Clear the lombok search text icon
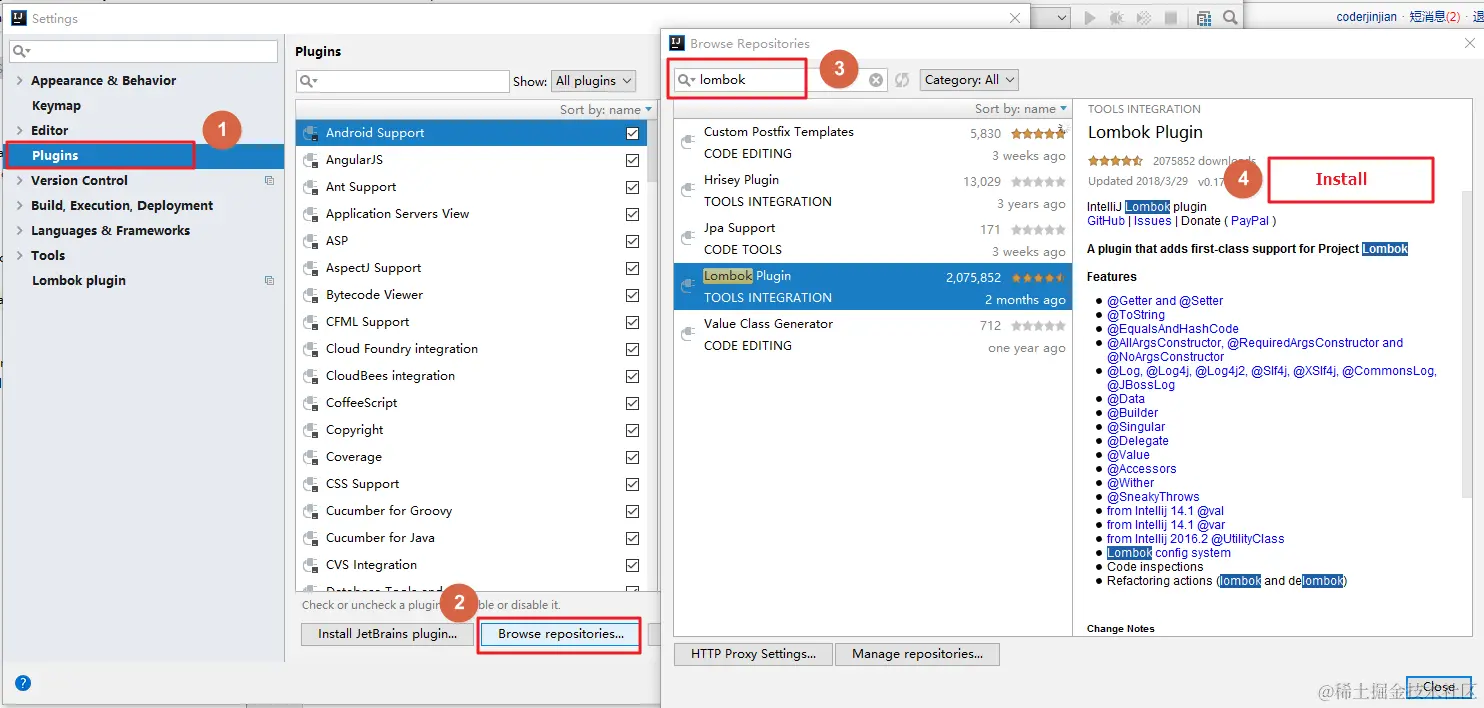1484x708 pixels. coord(876,80)
